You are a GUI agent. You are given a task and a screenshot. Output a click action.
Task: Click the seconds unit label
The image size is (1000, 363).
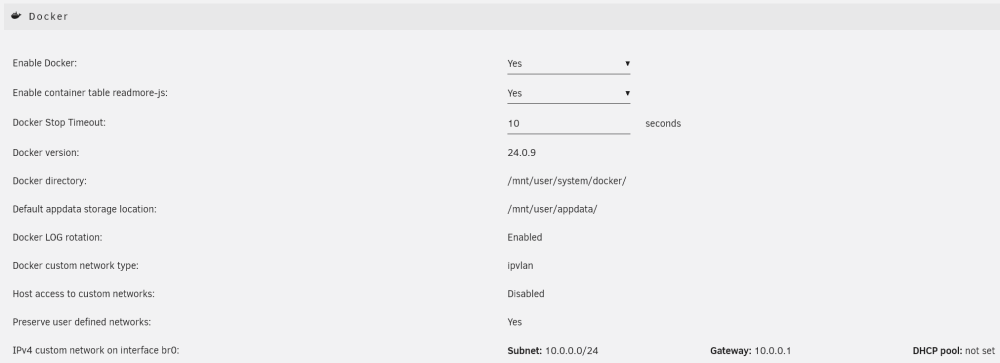pos(663,123)
